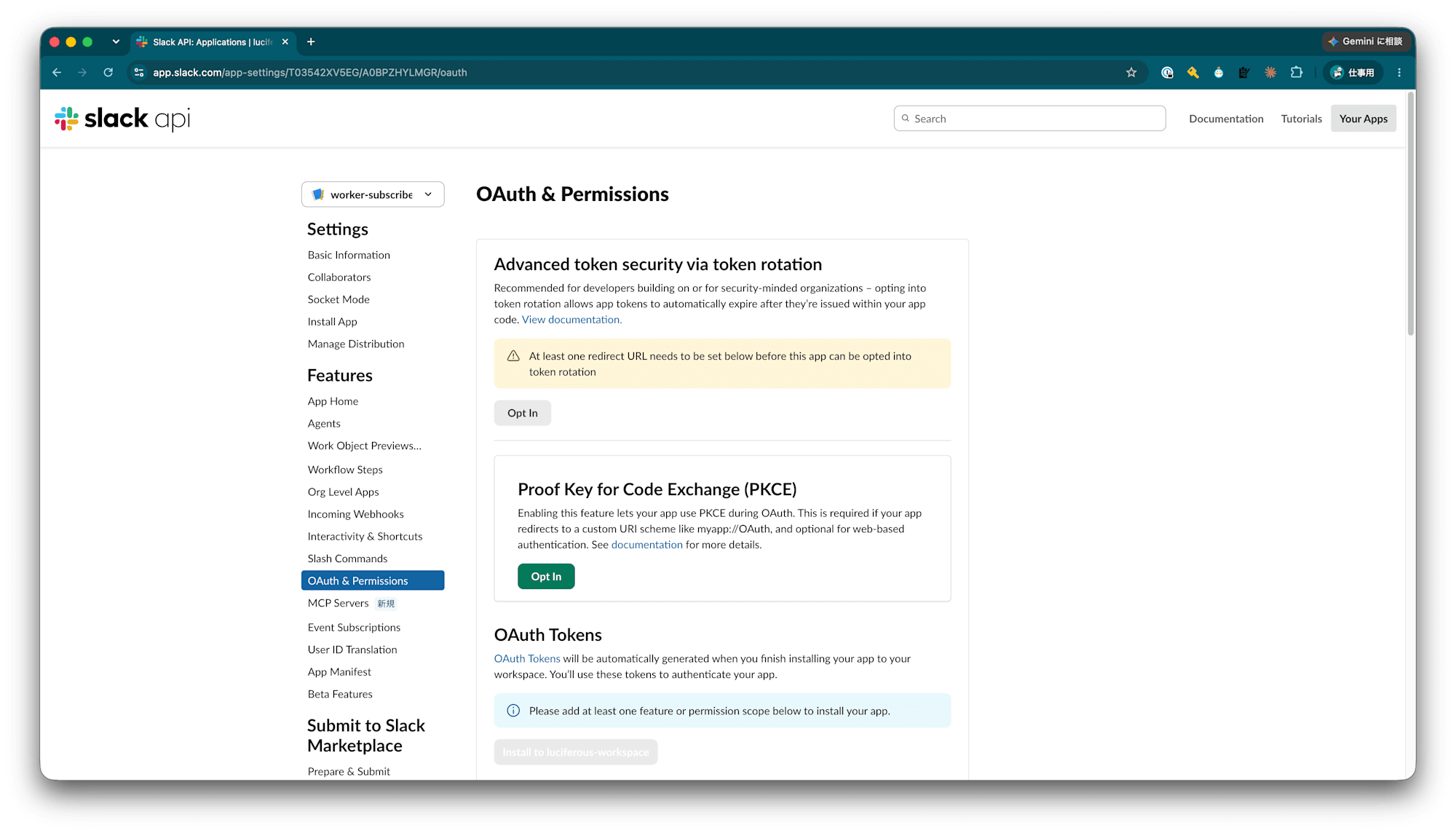Go to Event Subscriptions
The width and height of the screenshot is (1456, 833).
354,627
